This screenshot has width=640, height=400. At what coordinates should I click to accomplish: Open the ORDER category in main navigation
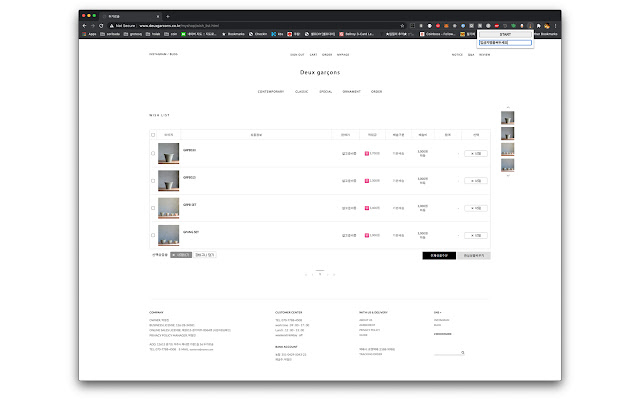pos(376,92)
